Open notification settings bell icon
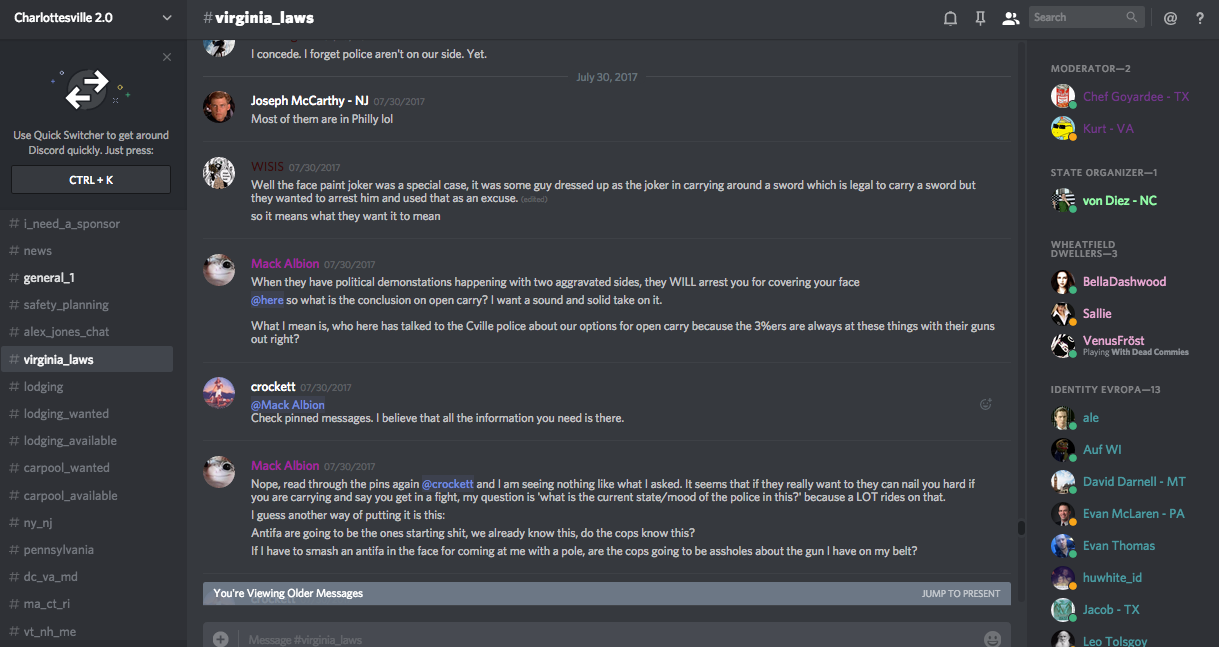1219x647 pixels. 950,18
